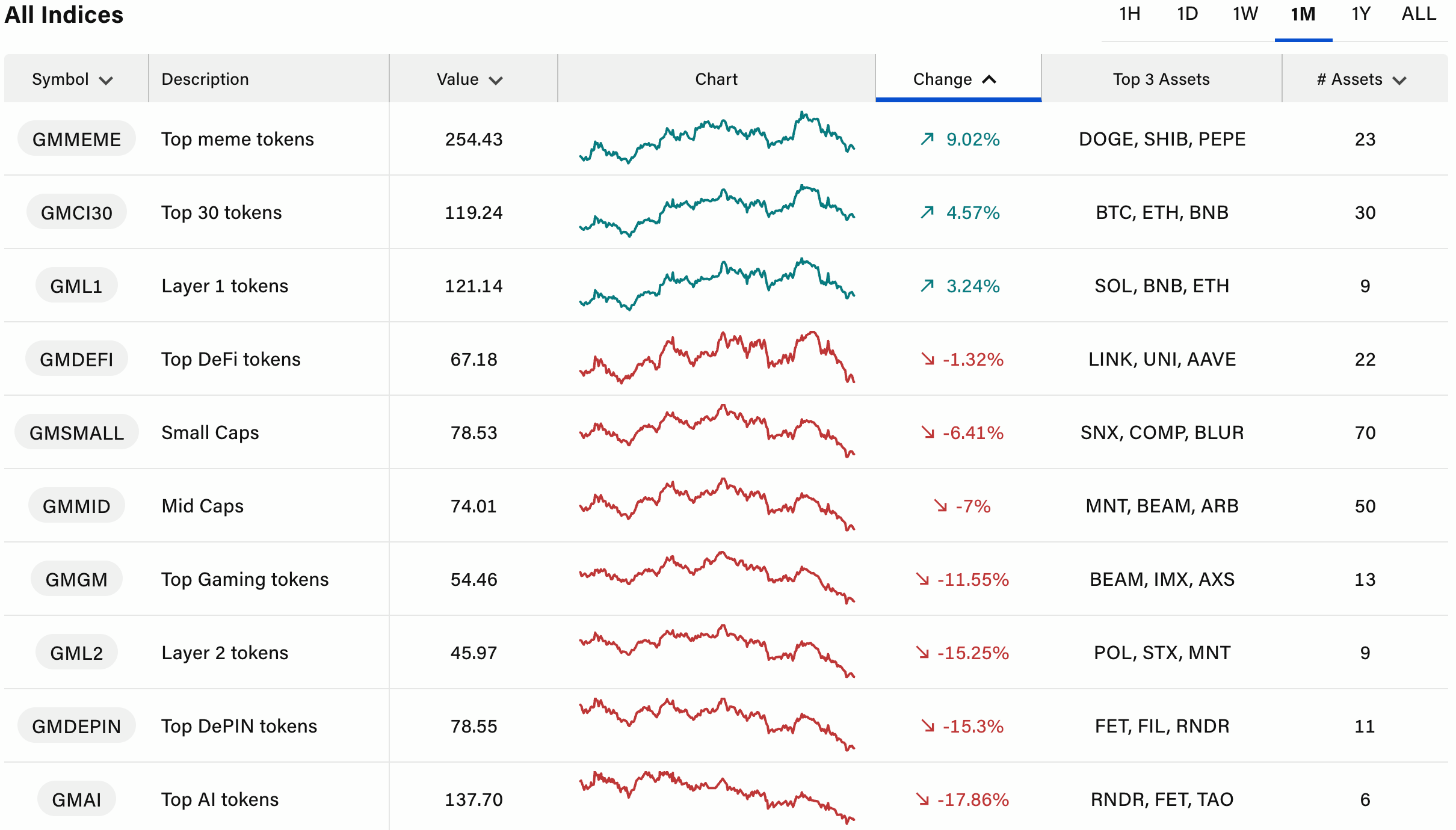Open the GMCI30 symbol badge
1456x830 pixels.
(x=76, y=212)
